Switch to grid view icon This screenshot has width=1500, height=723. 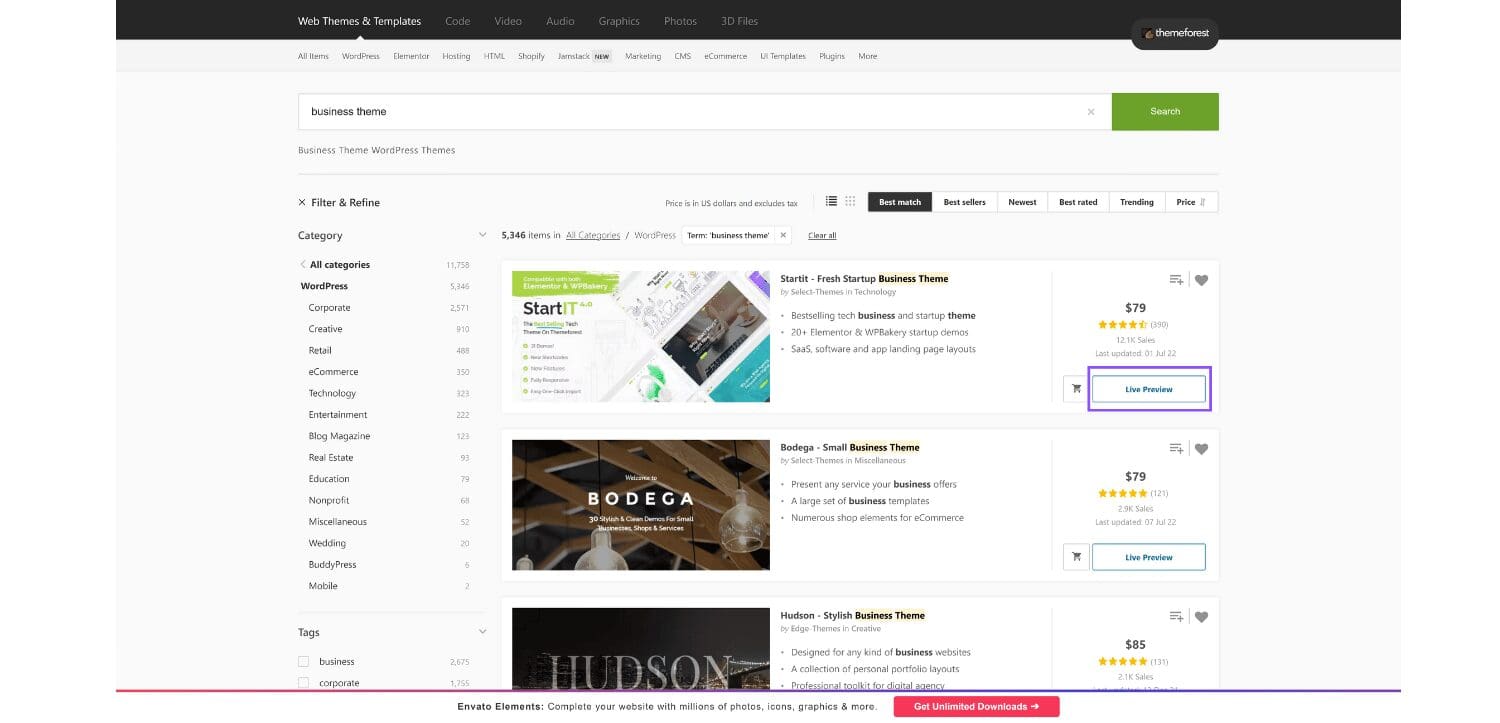coord(850,201)
